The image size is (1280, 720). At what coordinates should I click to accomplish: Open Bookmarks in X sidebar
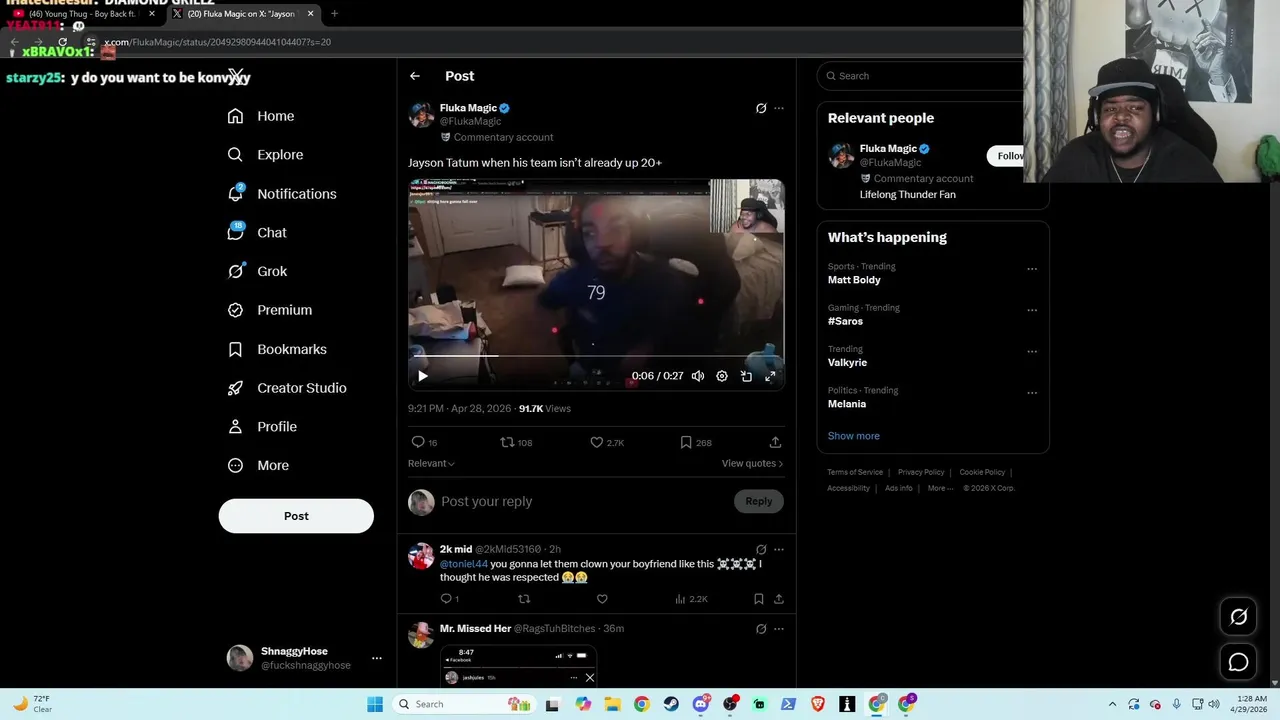coord(277,349)
